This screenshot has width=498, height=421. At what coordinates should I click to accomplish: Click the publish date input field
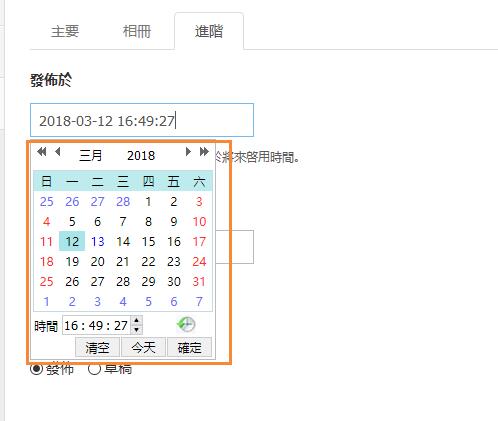142,120
